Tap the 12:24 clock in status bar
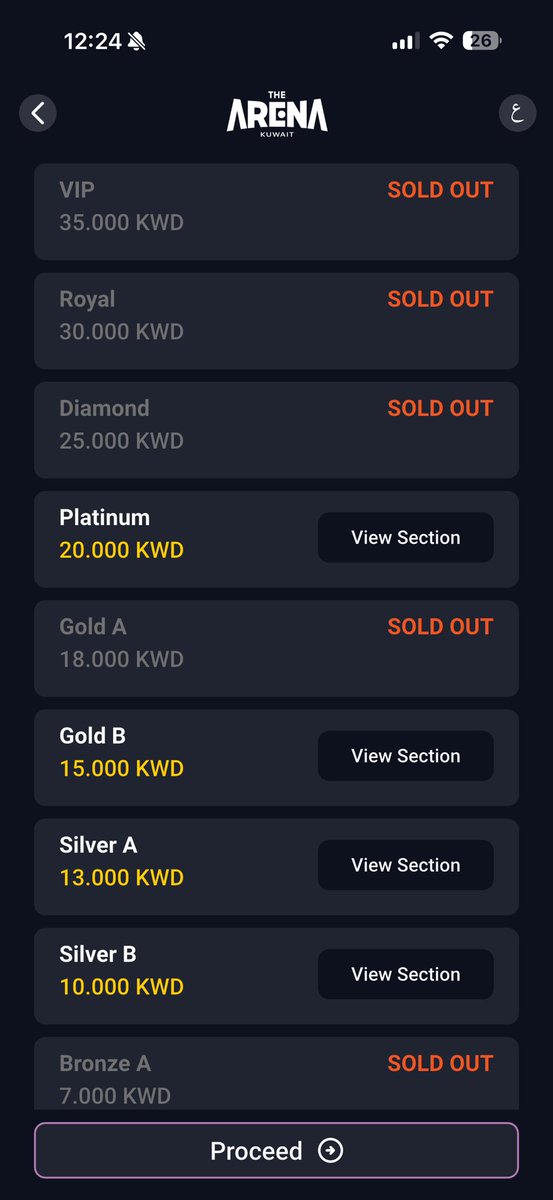The width and height of the screenshot is (553, 1200). 92,41
